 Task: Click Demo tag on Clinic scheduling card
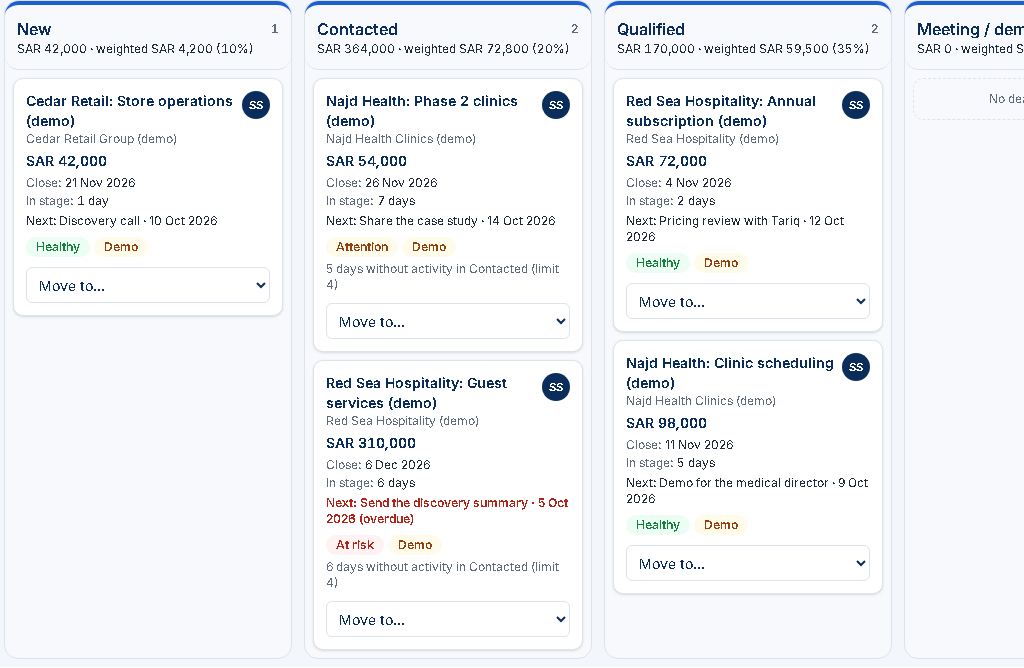click(x=721, y=524)
